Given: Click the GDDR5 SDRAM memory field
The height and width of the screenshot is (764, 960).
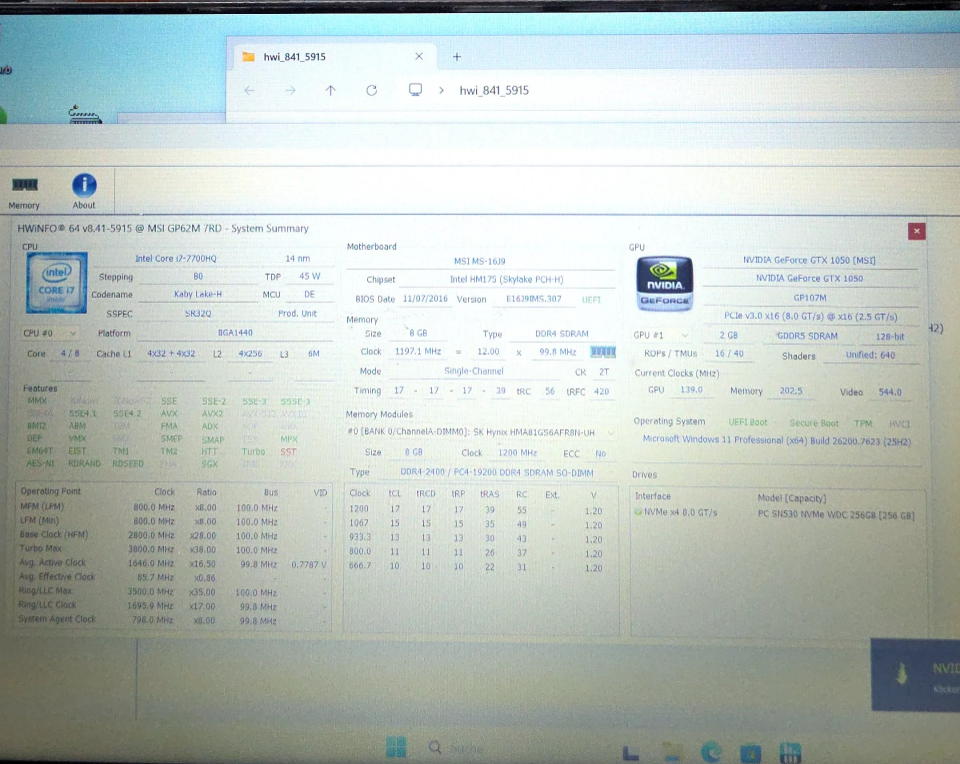Looking at the screenshot, I should pyautogui.click(x=806, y=336).
